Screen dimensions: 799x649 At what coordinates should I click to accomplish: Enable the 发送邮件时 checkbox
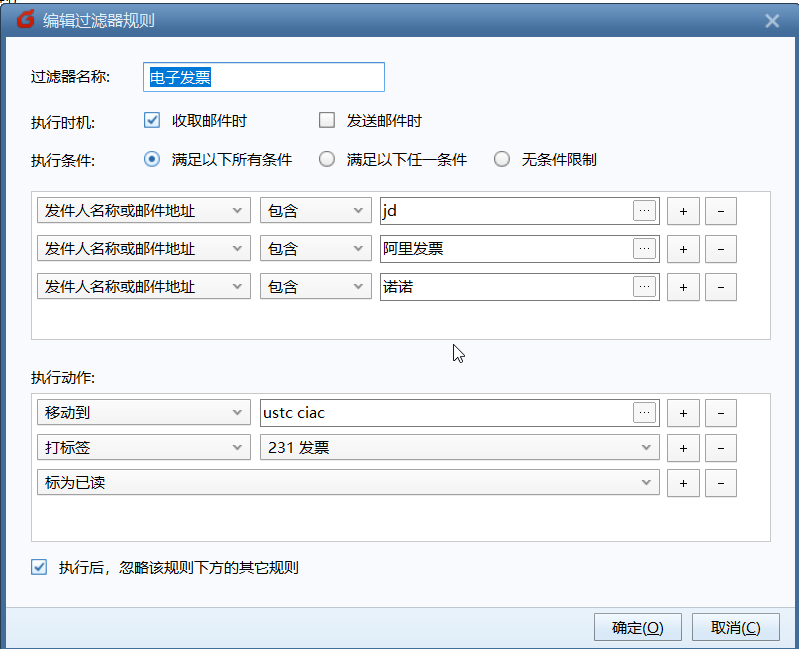point(327,121)
